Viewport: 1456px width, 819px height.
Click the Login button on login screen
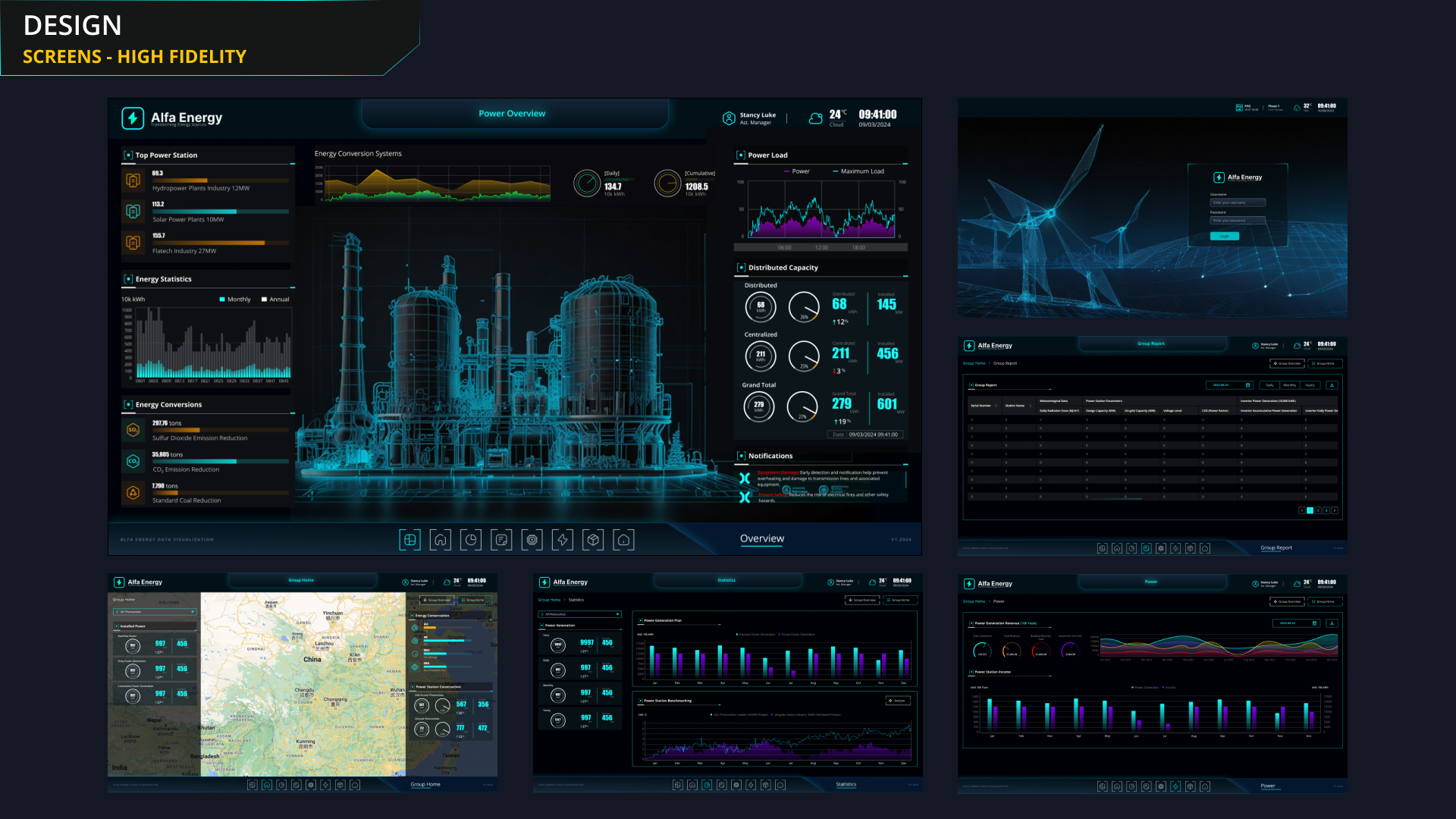point(1224,237)
